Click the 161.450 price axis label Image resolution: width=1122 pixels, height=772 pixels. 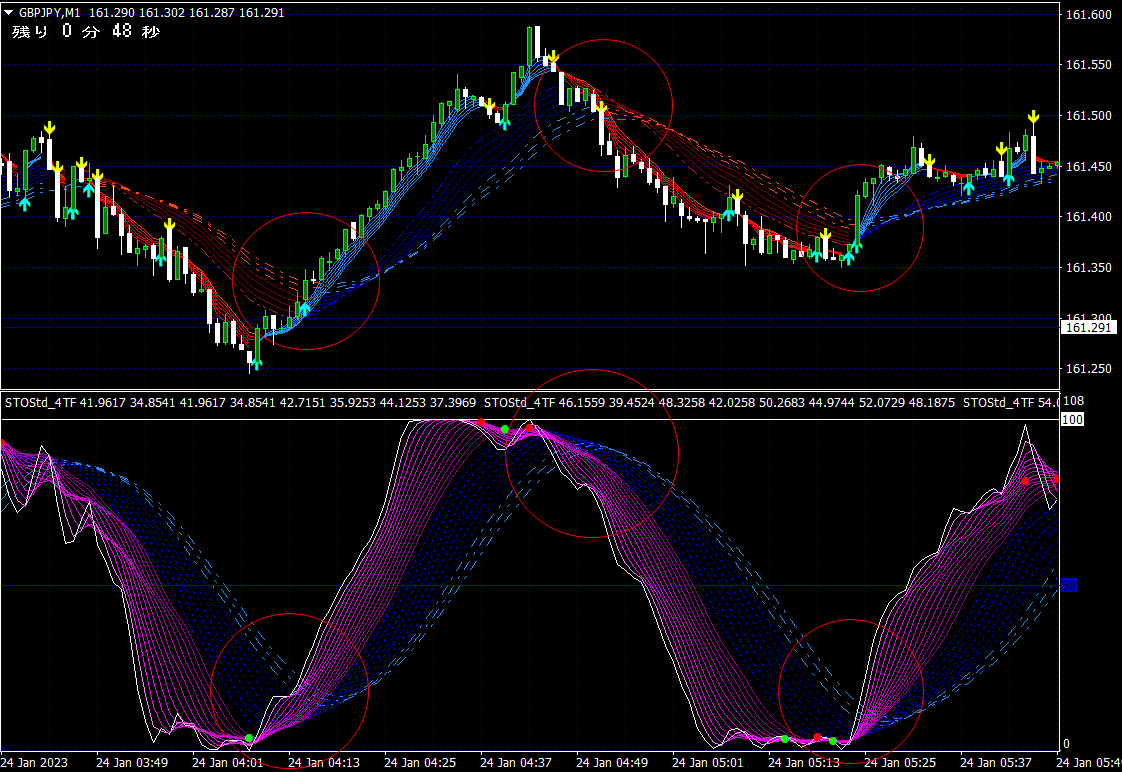[x=1088, y=166]
